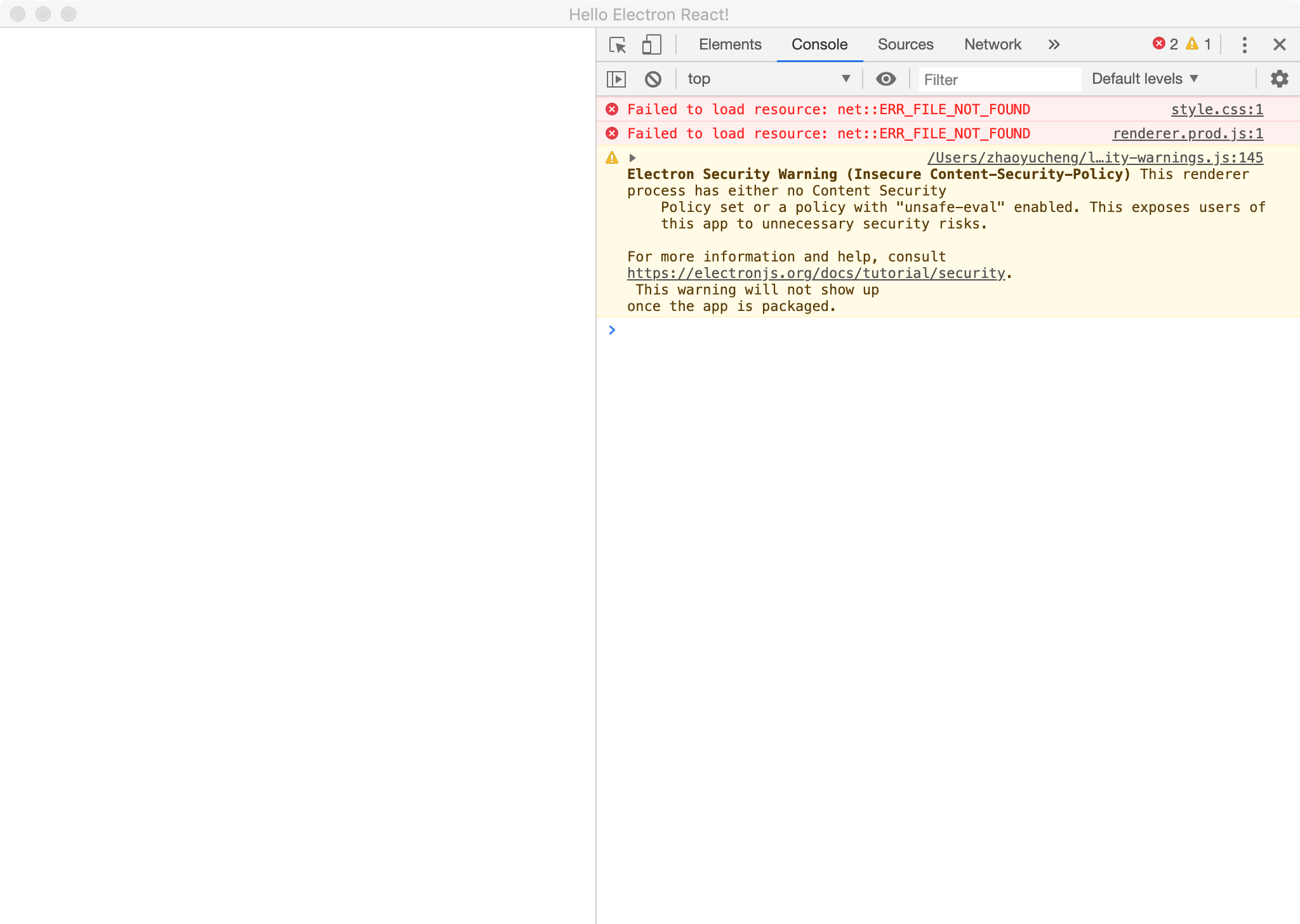Switch to the Elements panel
The width and height of the screenshot is (1300, 924).
coord(729,44)
